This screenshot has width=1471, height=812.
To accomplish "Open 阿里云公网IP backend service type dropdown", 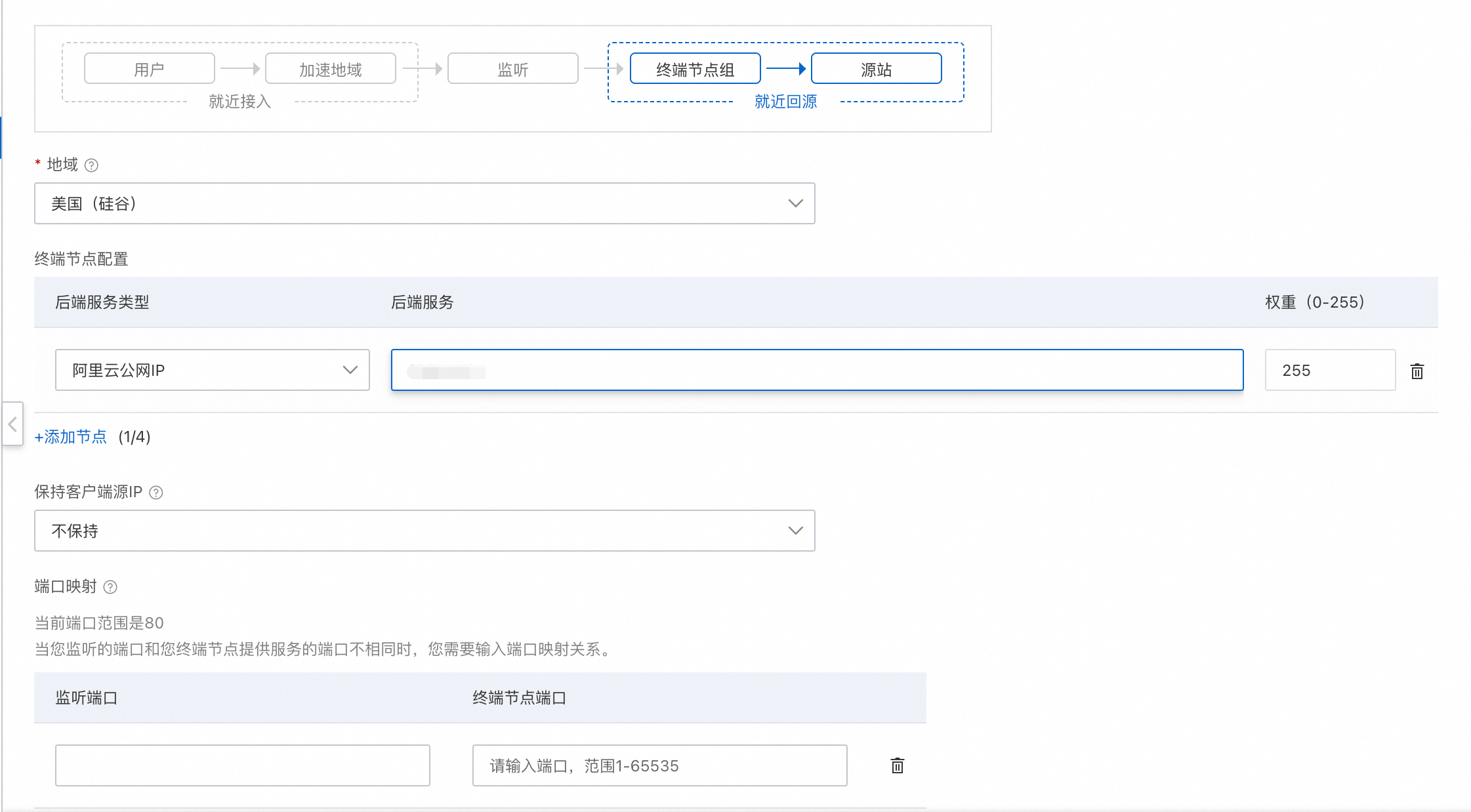I will pyautogui.click(x=212, y=370).
